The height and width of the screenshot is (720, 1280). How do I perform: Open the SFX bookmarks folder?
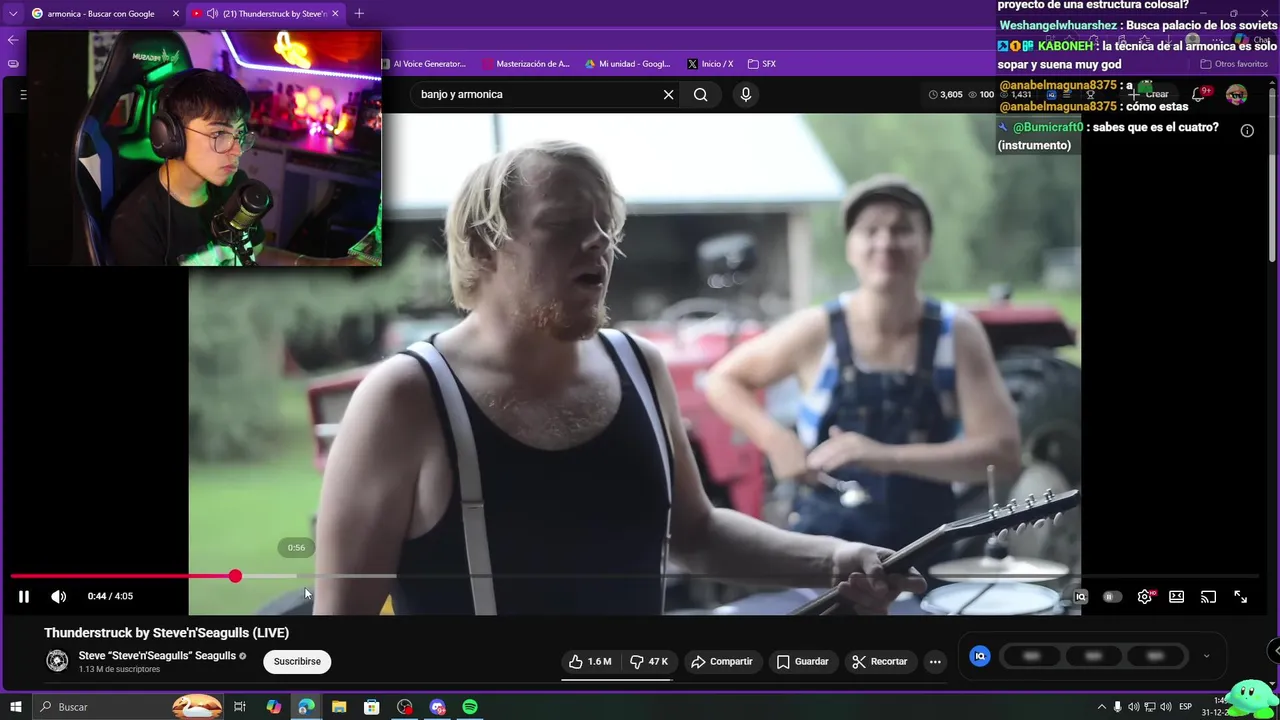(761, 64)
